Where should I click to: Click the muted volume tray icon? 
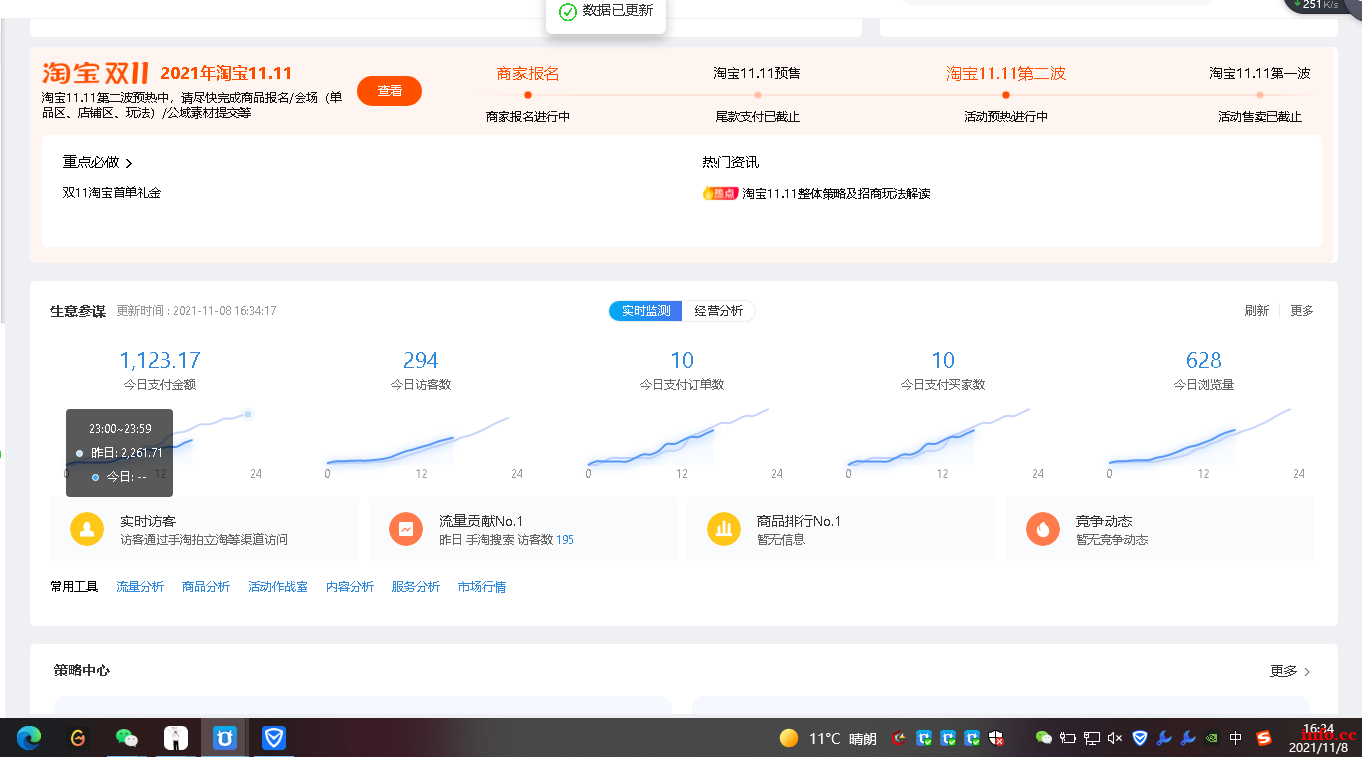click(x=1115, y=739)
